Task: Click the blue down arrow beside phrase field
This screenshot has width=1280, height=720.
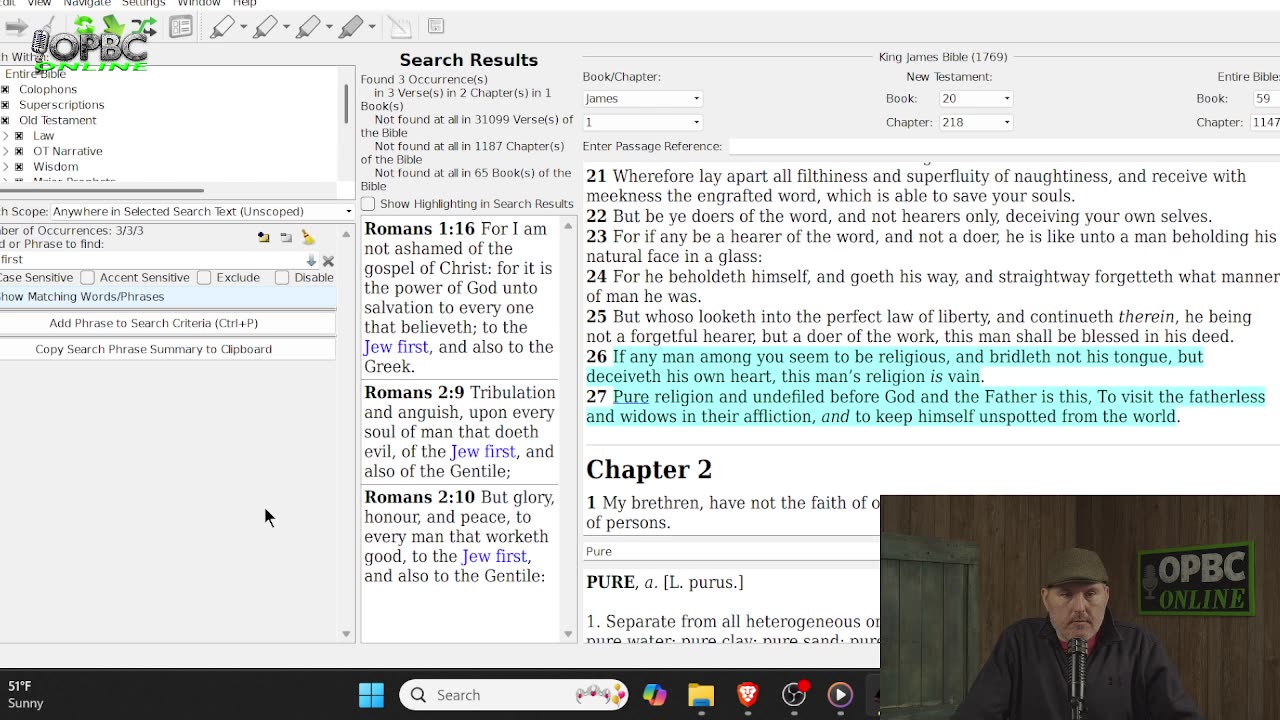Action: coord(311,261)
